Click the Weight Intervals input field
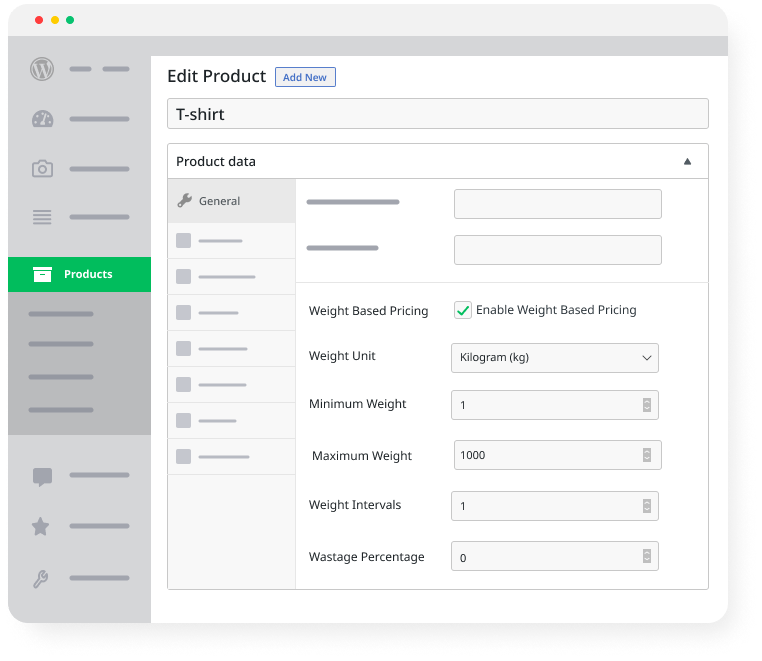The height and width of the screenshot is (661, 762). (555, 506)
